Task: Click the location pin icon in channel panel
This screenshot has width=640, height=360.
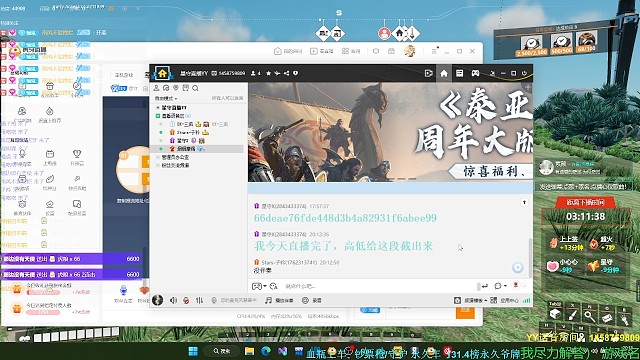Action: coord(176,88)
